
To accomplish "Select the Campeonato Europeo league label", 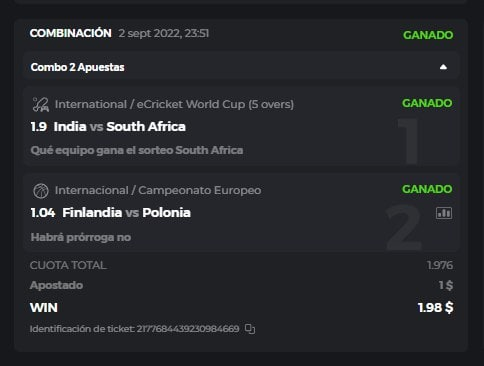I will tap(158, 190).
